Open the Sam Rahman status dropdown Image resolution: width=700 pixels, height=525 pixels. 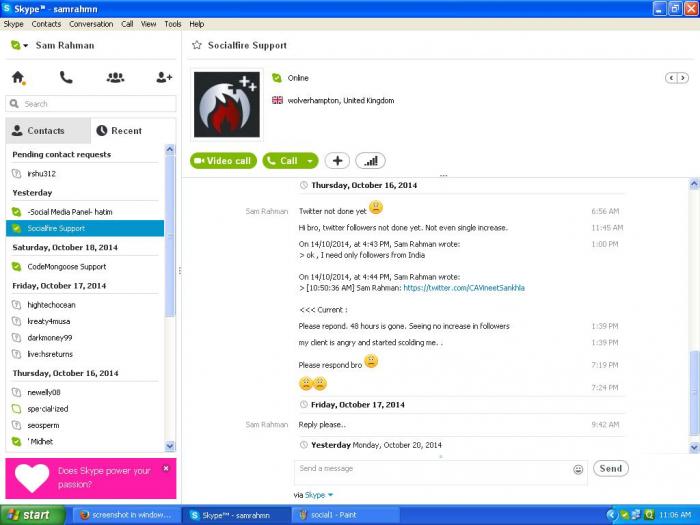click(x=25, y=46)
